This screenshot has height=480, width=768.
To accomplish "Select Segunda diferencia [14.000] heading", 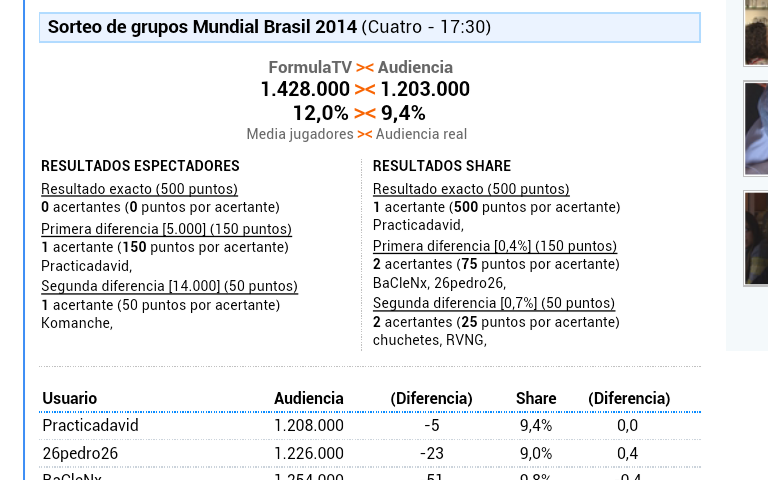I will [169, 286].
